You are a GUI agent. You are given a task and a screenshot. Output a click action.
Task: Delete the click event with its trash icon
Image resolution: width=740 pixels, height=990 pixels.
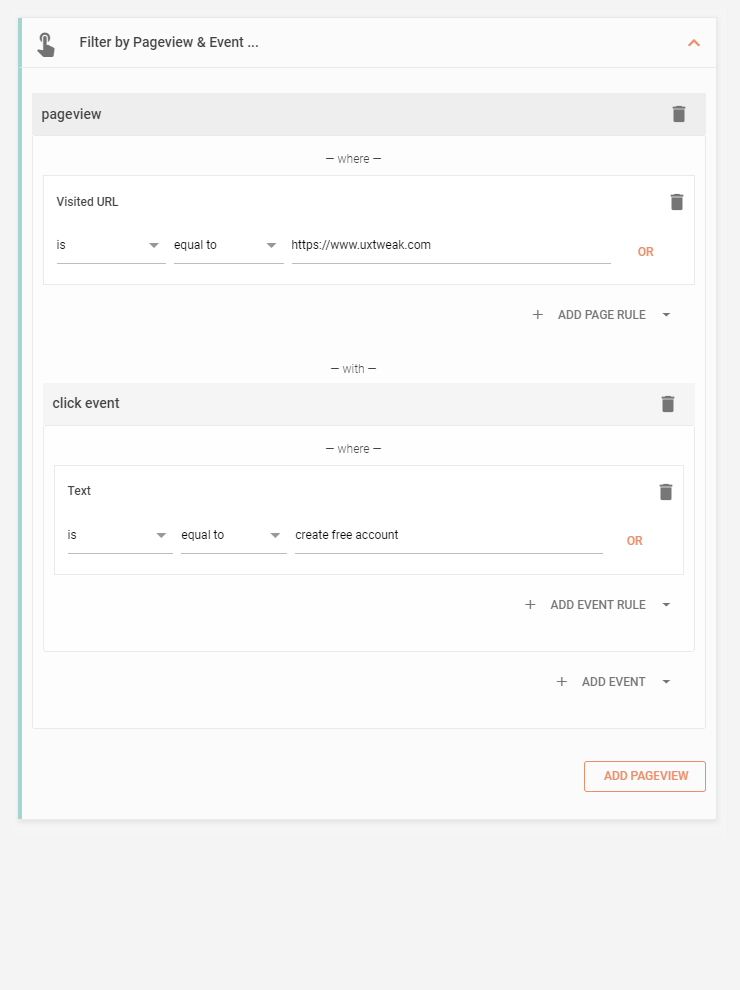(x=667, y=404)
